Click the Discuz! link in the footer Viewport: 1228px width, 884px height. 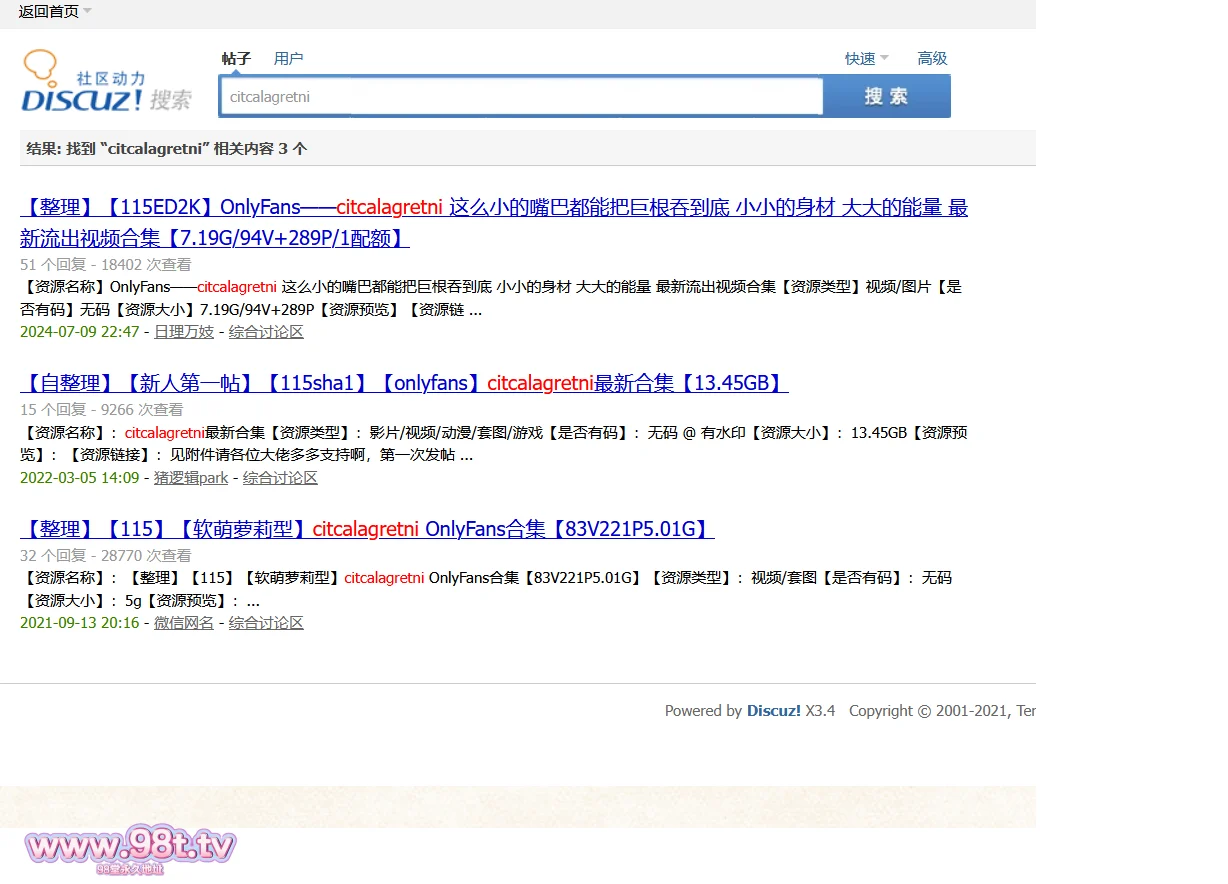pyautogui.click(x=774, y=711)
